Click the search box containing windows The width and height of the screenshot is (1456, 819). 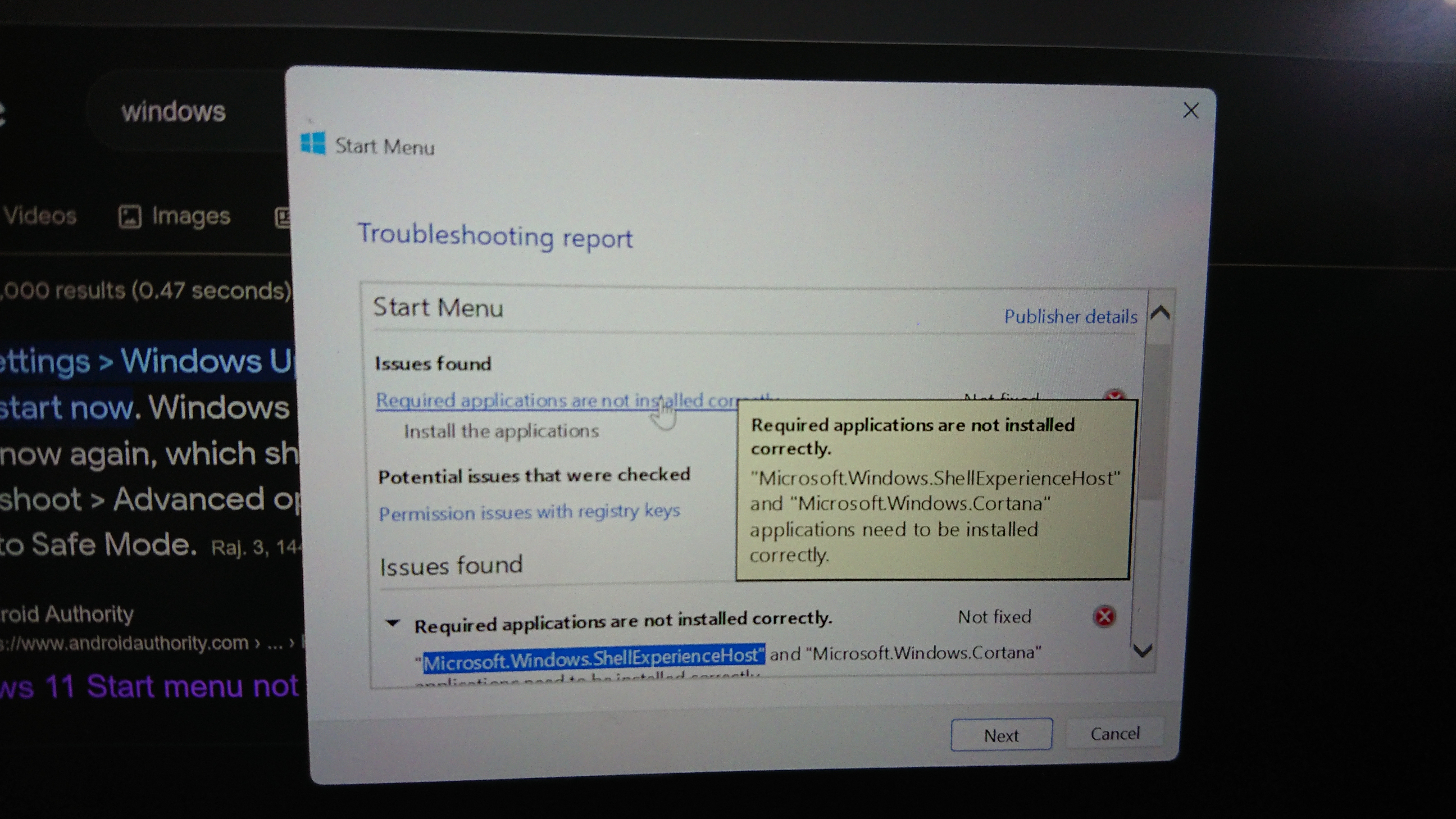tap(173, 111)
